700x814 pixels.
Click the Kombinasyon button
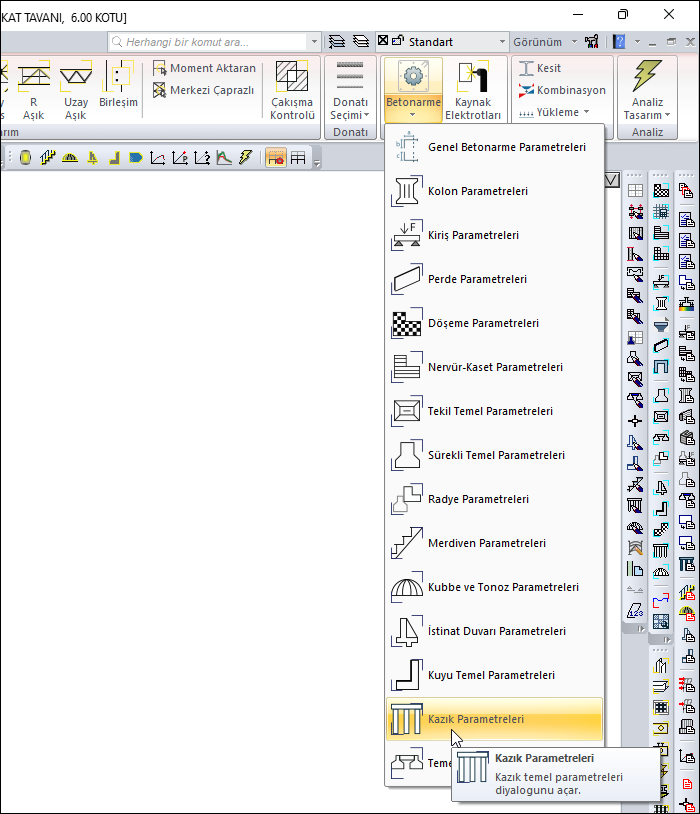[x=562, y=90]
